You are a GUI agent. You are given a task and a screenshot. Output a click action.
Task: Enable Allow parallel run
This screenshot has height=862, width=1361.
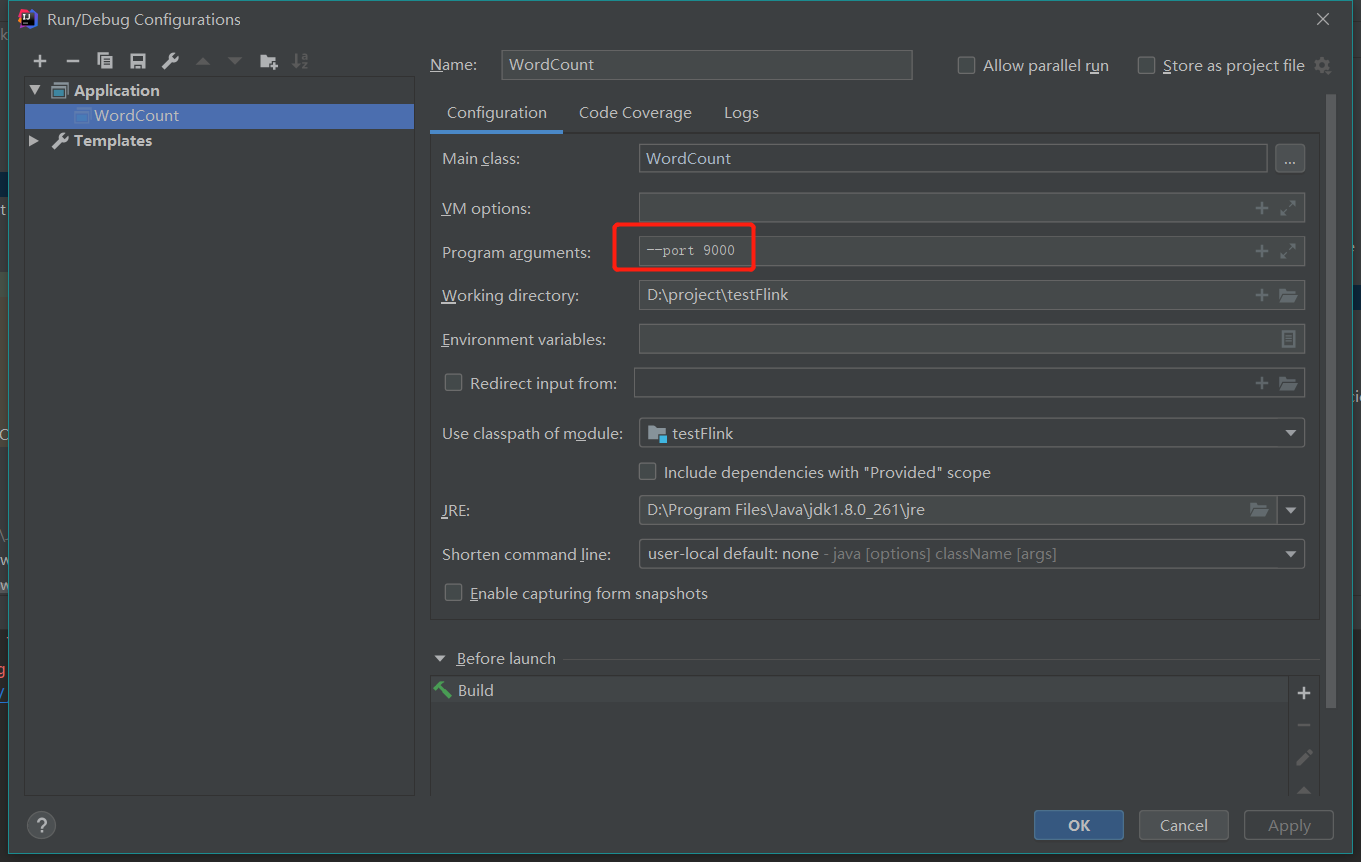[x=966, y=65]
